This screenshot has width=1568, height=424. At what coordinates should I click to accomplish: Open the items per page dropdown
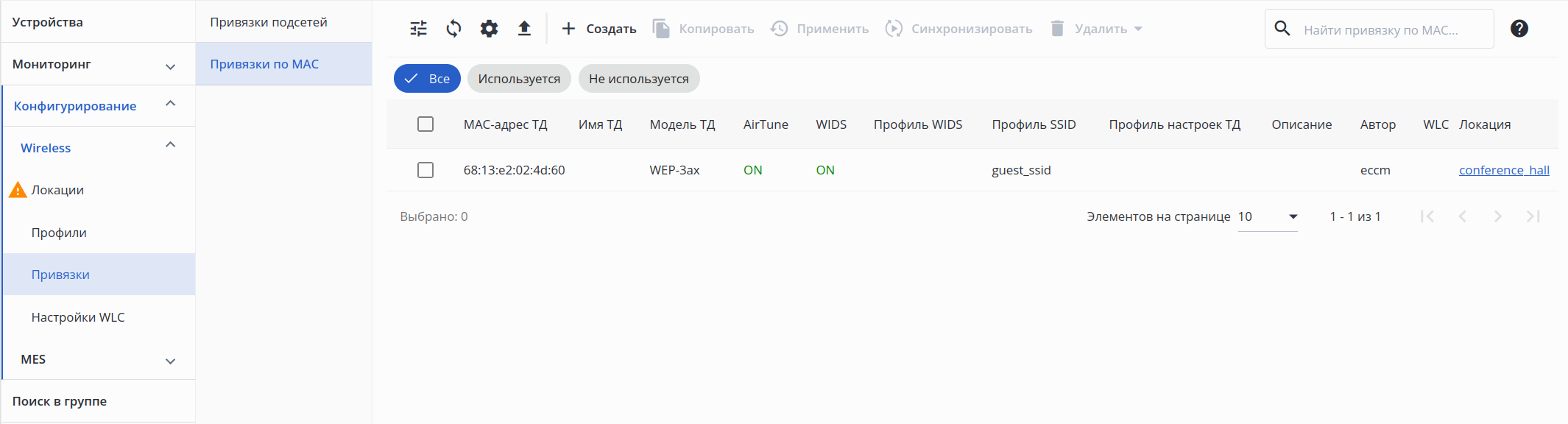[1268, 216]
